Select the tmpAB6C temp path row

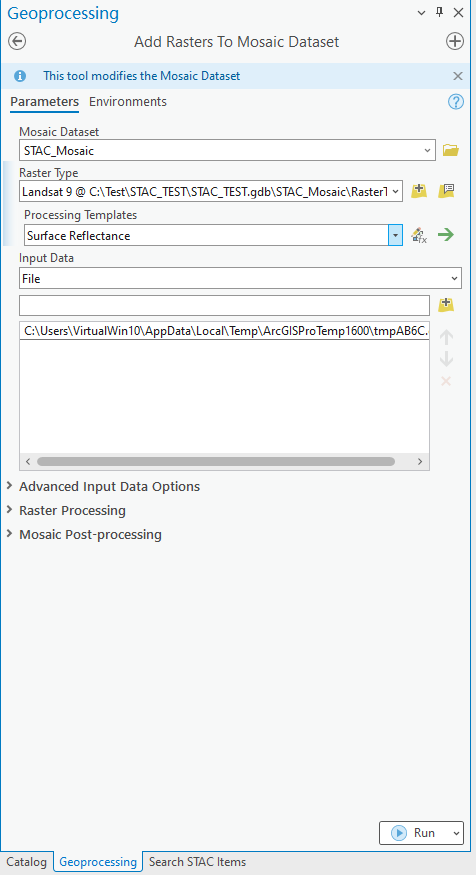click(224, 331)
